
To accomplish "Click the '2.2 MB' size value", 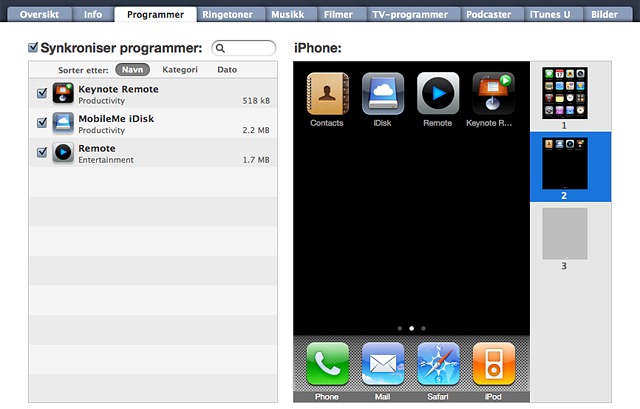I will [256, 130].
